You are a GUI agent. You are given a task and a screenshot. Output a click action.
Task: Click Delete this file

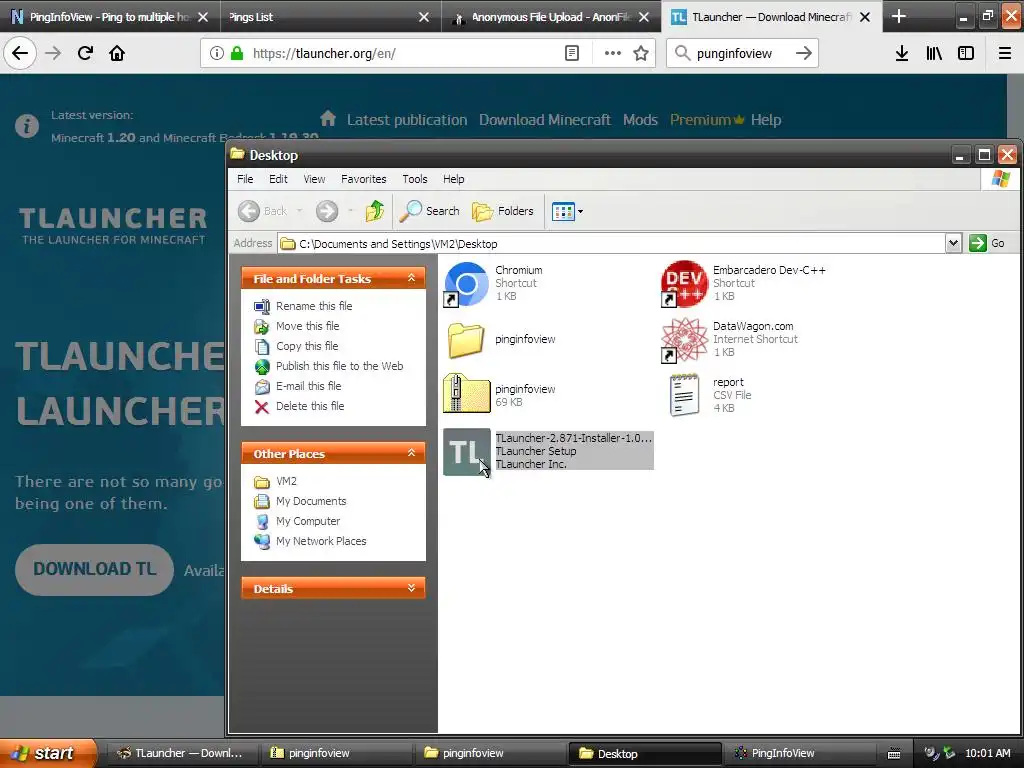coord(310,406)
